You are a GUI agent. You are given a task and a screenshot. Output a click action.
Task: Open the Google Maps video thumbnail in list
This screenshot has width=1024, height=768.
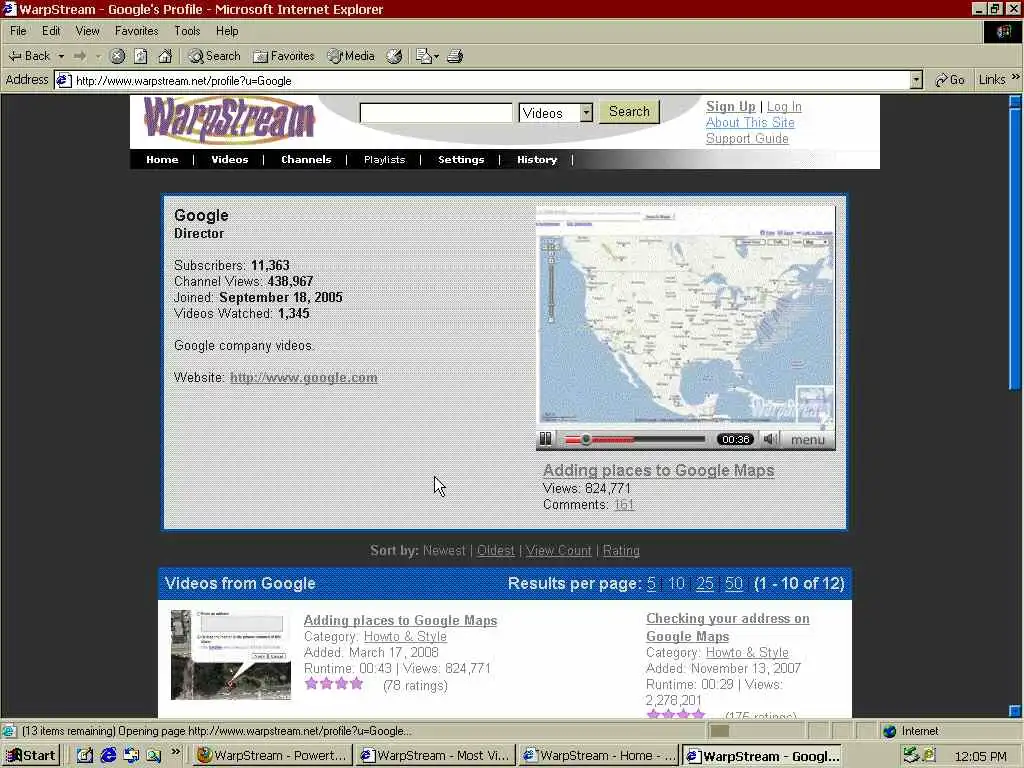231,655
